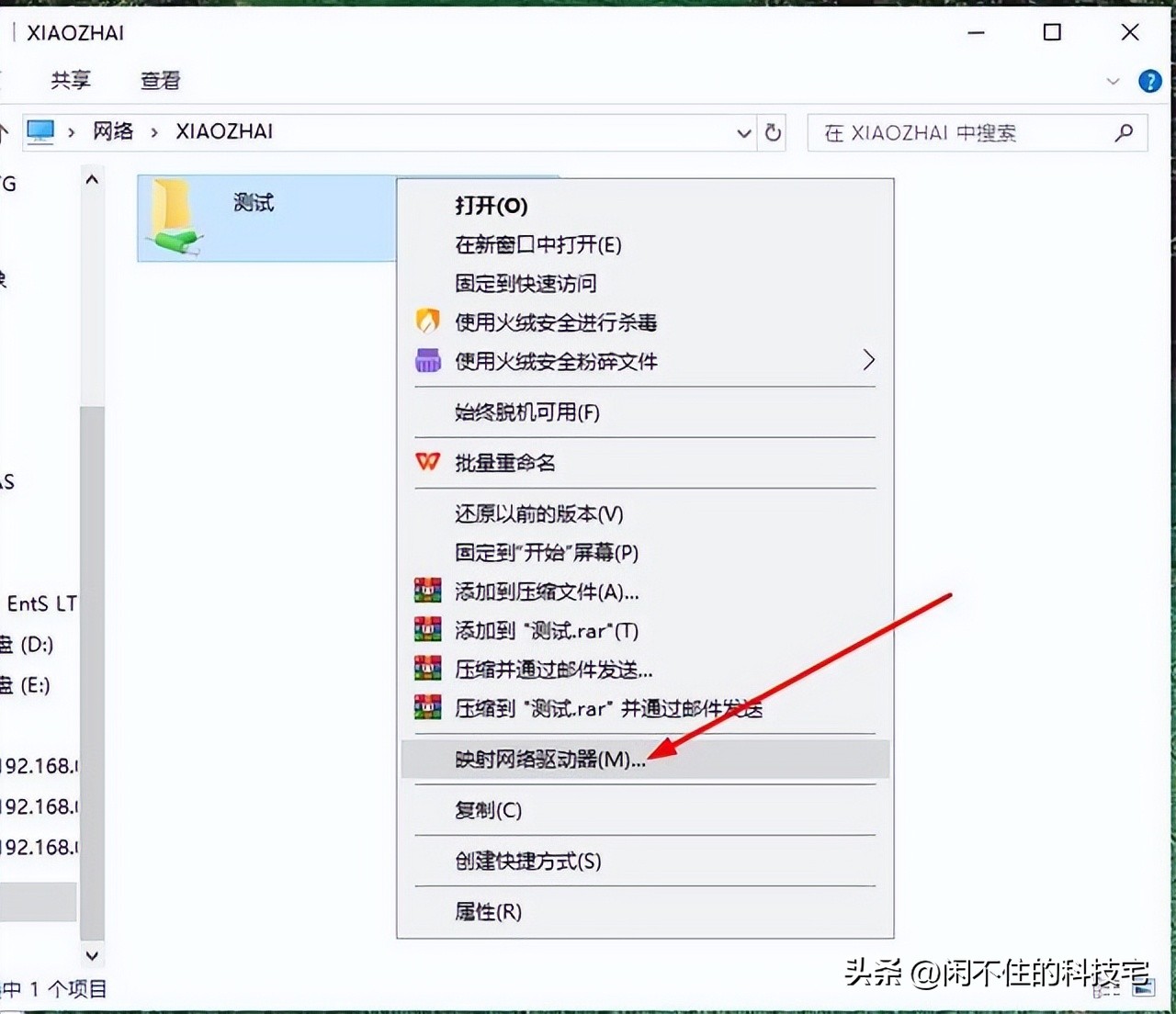The width and height of the screenshot is (1176, 1014).
Task: Click the refresh icon next to address bar
Action: click(773, 132)
